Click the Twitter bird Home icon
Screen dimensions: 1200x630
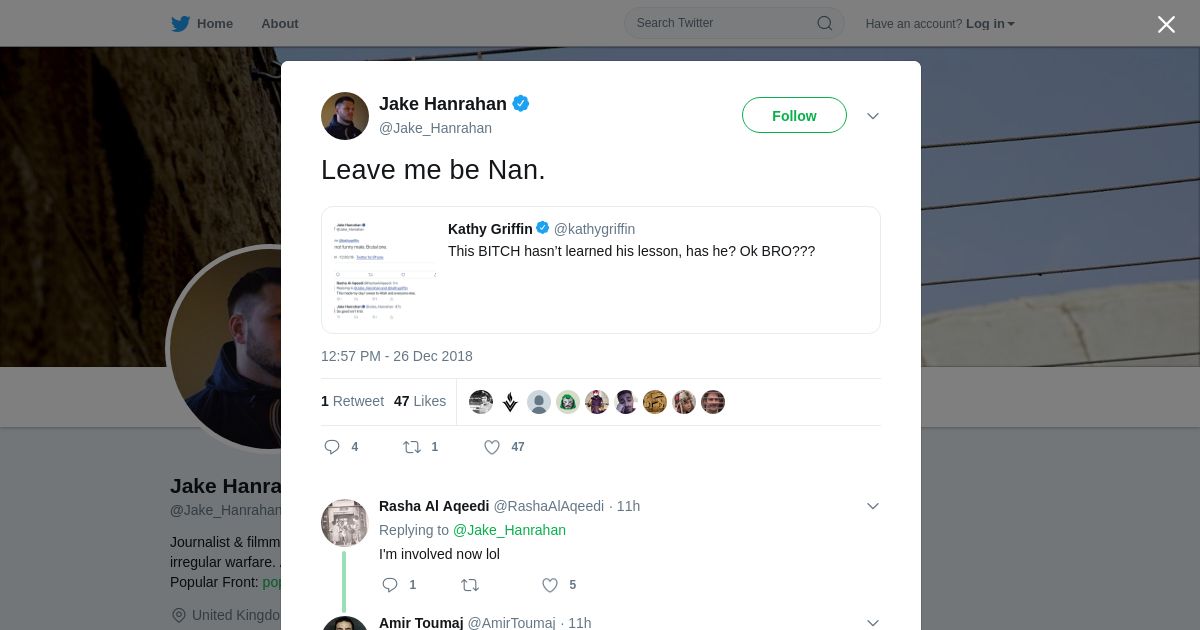click(x=180, y=24)
